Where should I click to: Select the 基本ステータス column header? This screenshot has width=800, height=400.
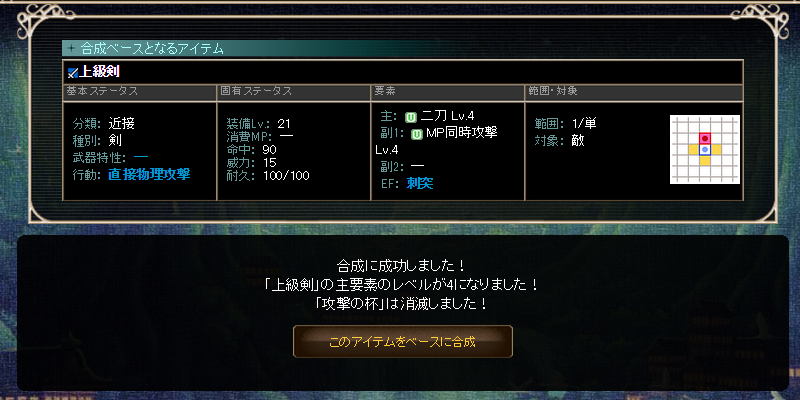(x=139, y=93)
